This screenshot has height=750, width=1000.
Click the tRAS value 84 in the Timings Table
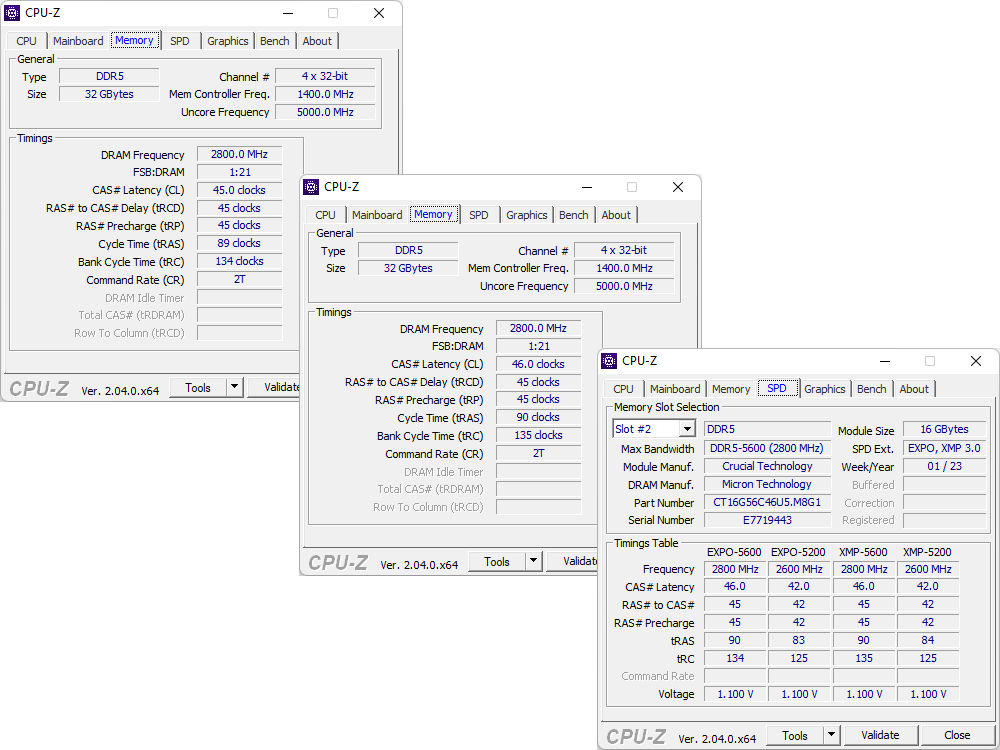pyautogui.click(x=928, y=640)
